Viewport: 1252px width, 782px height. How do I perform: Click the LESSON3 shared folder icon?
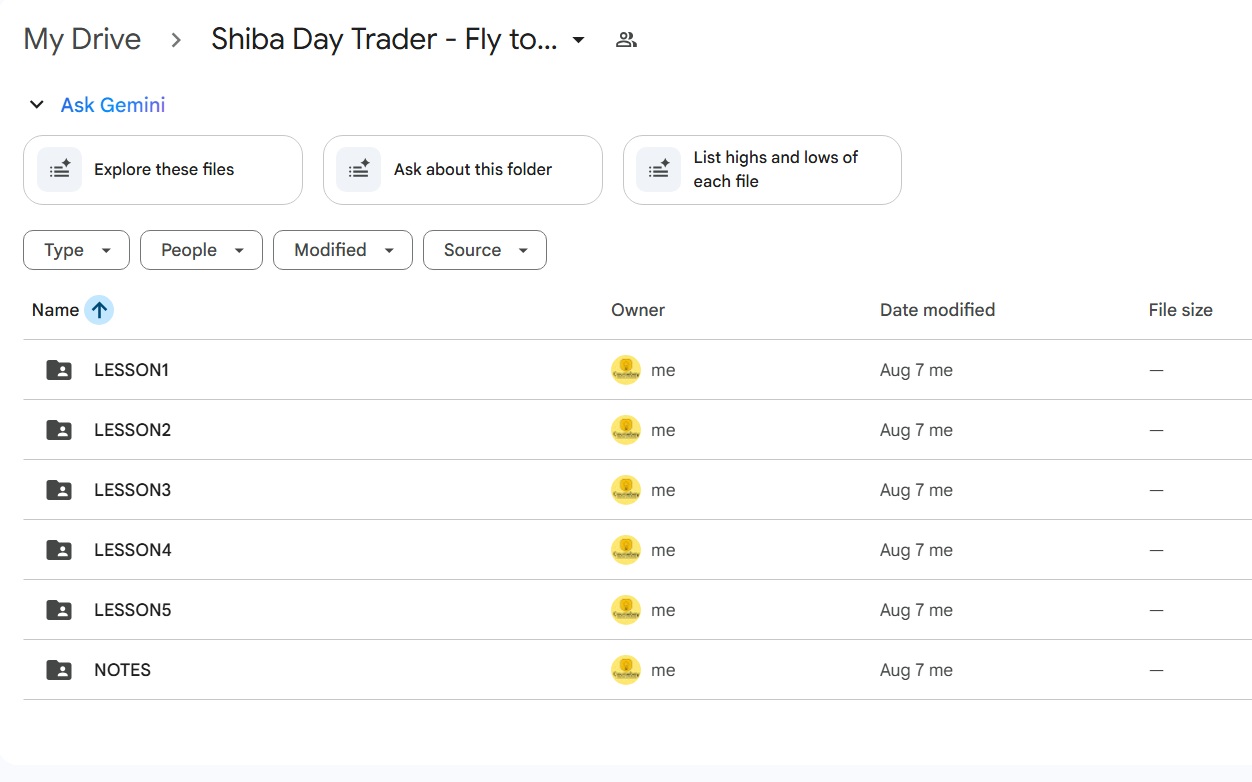(x=59, y=490)
